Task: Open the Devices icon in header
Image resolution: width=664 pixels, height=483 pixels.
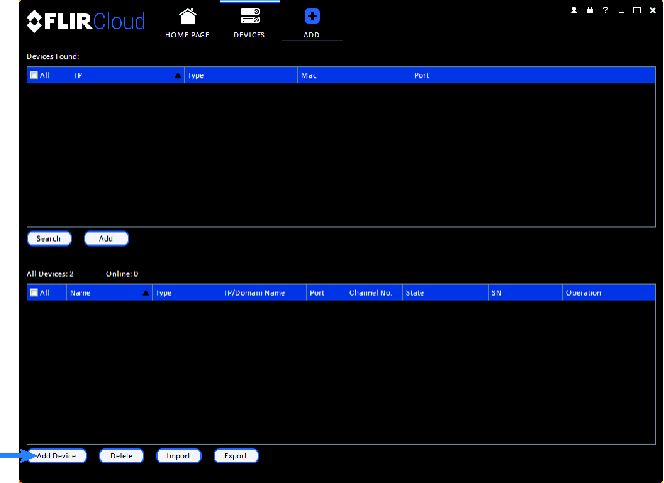Action: (x=250, y=16)
